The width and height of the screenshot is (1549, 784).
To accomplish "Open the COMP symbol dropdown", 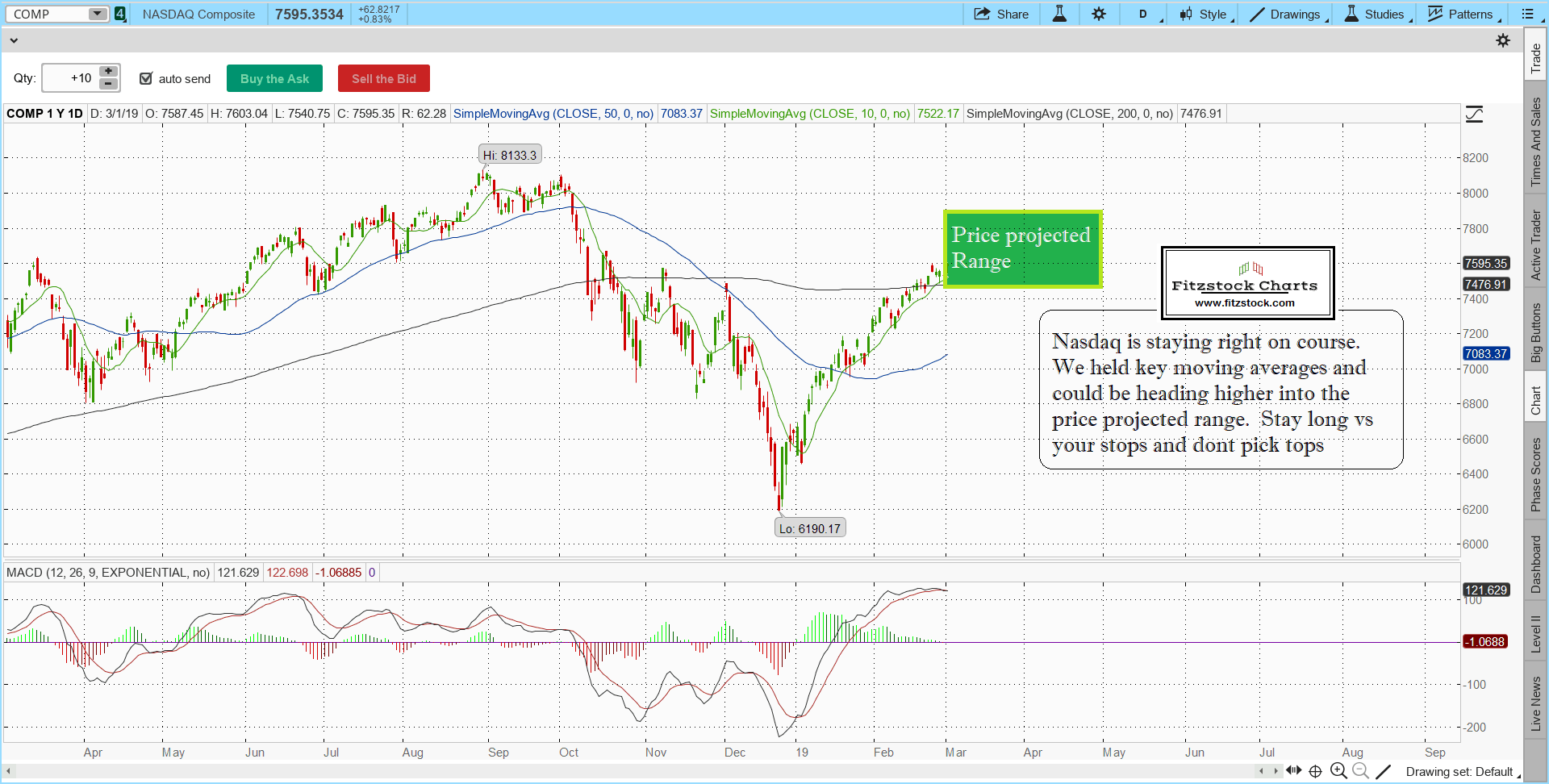I will pos(97,14).
